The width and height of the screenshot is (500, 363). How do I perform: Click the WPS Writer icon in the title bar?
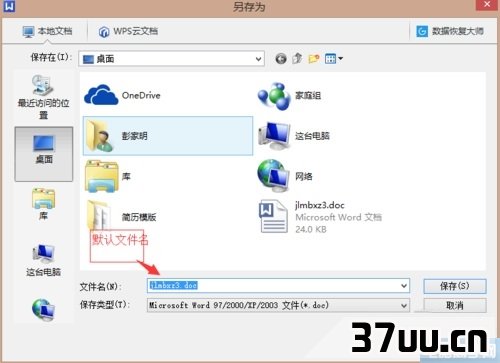pos(9,6)
